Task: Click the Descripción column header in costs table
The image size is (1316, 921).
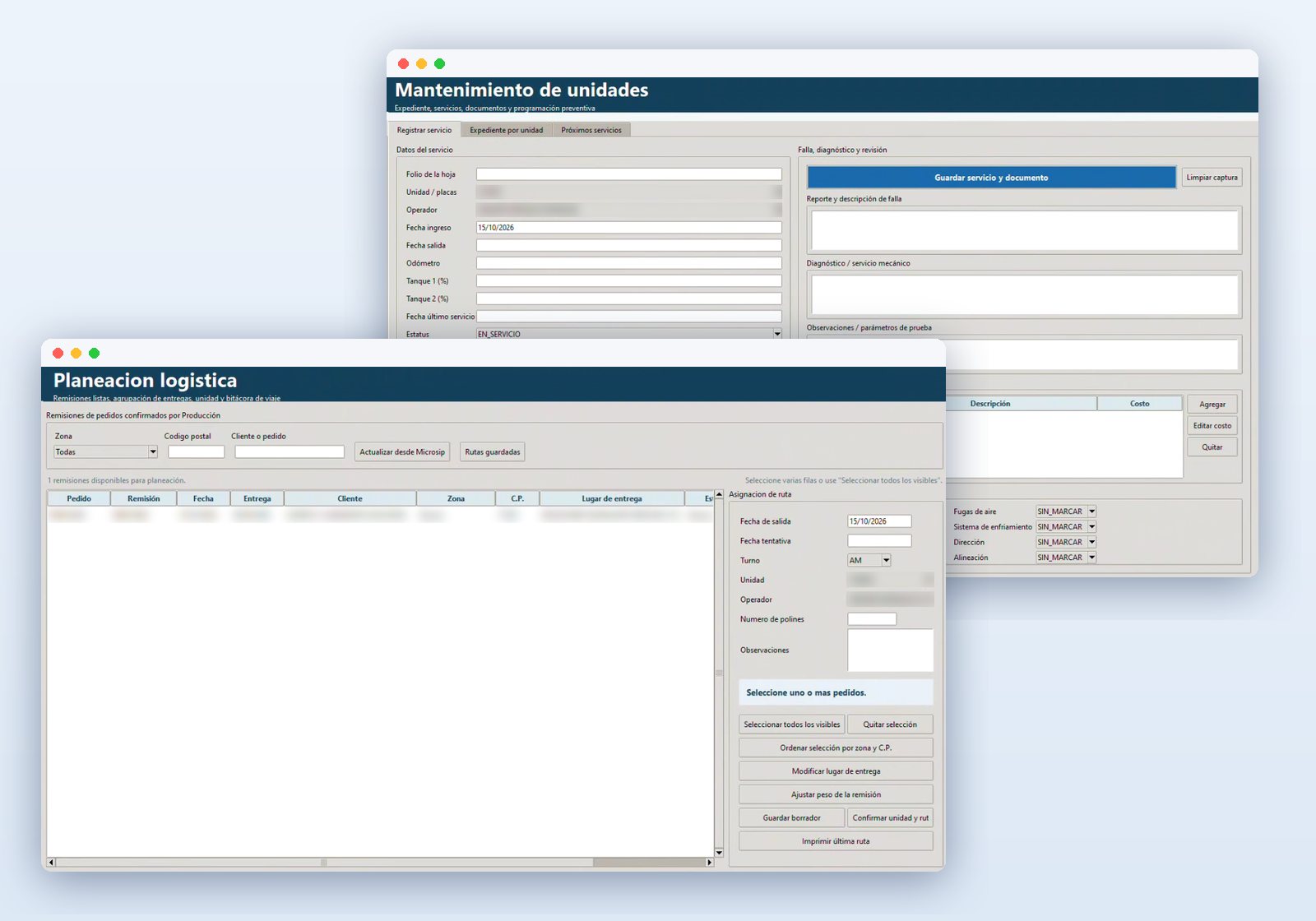Action: click(x=1021, y=404)
